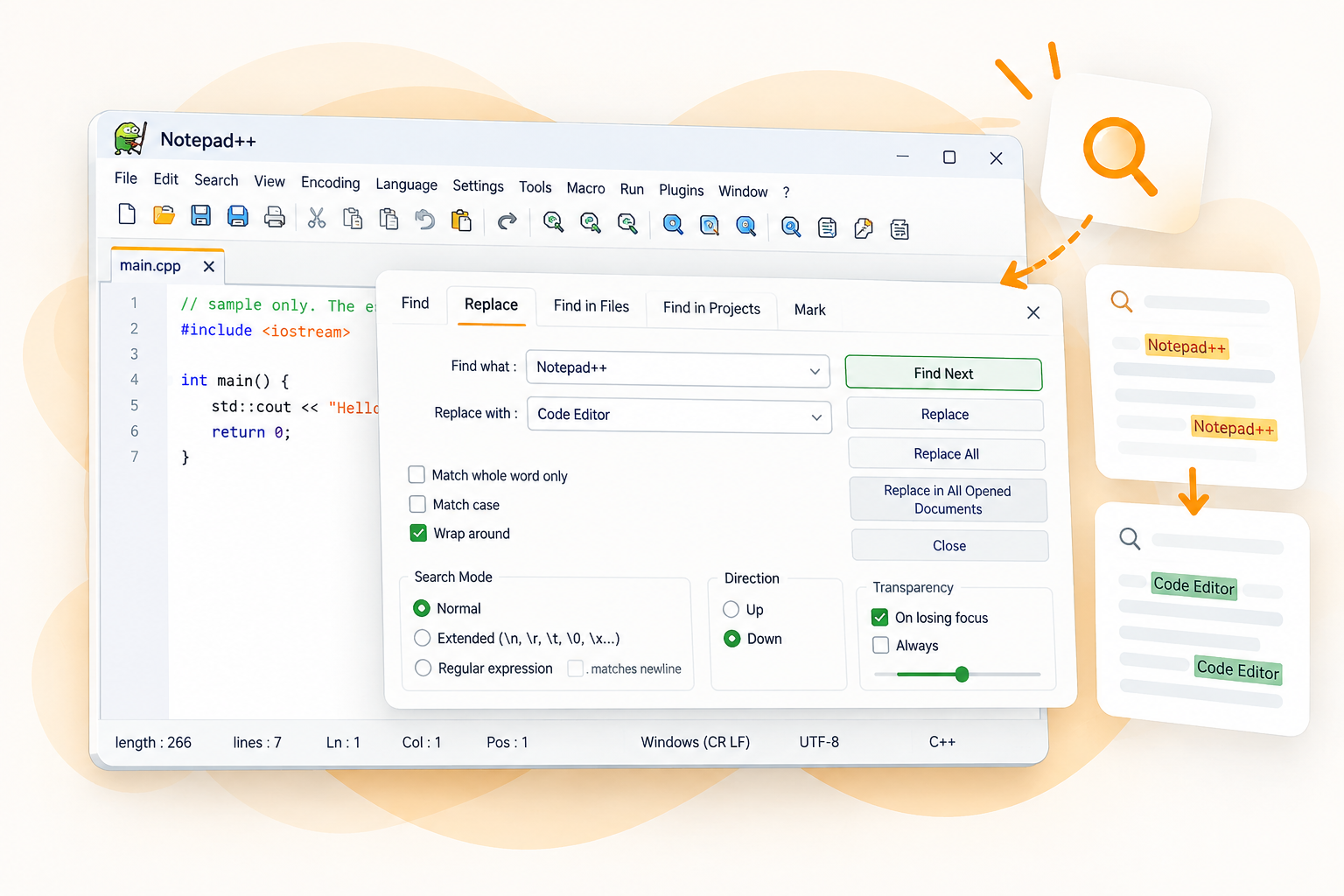
Task: Click the Windows (CR LF) status entry
Action: 696,742
